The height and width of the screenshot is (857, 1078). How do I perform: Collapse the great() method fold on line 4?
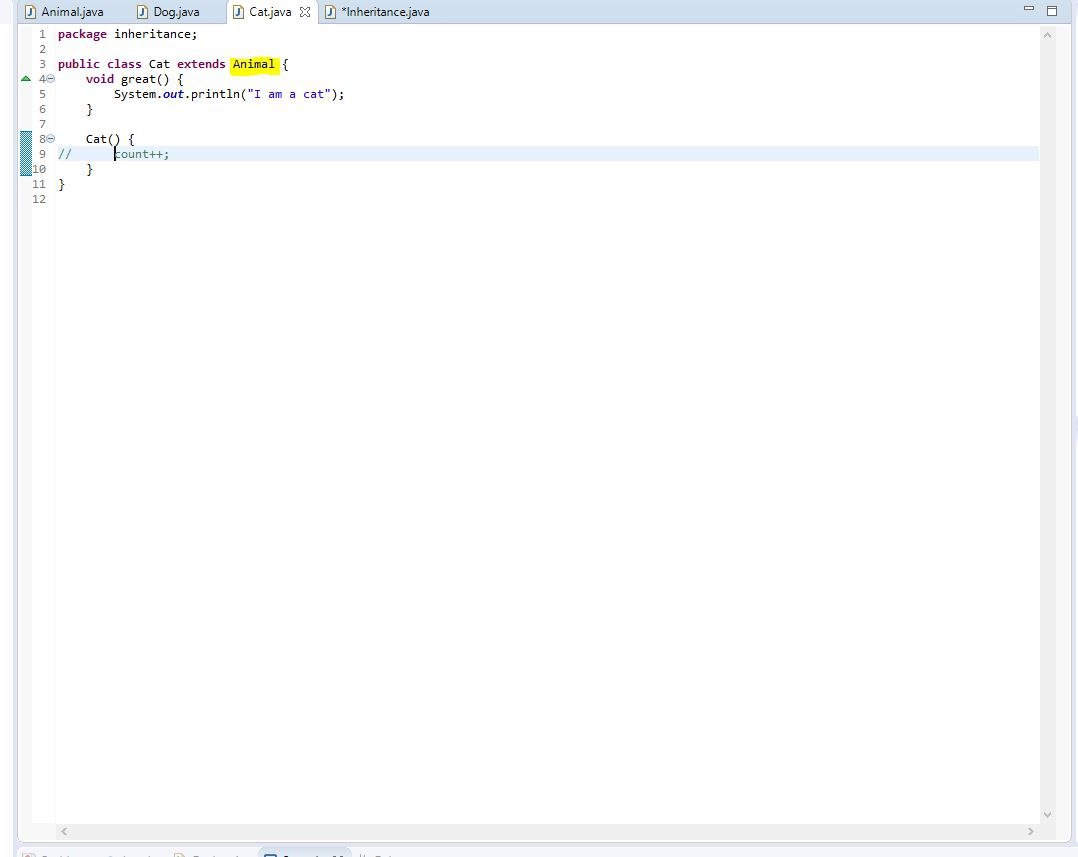(x=51, y=79)
